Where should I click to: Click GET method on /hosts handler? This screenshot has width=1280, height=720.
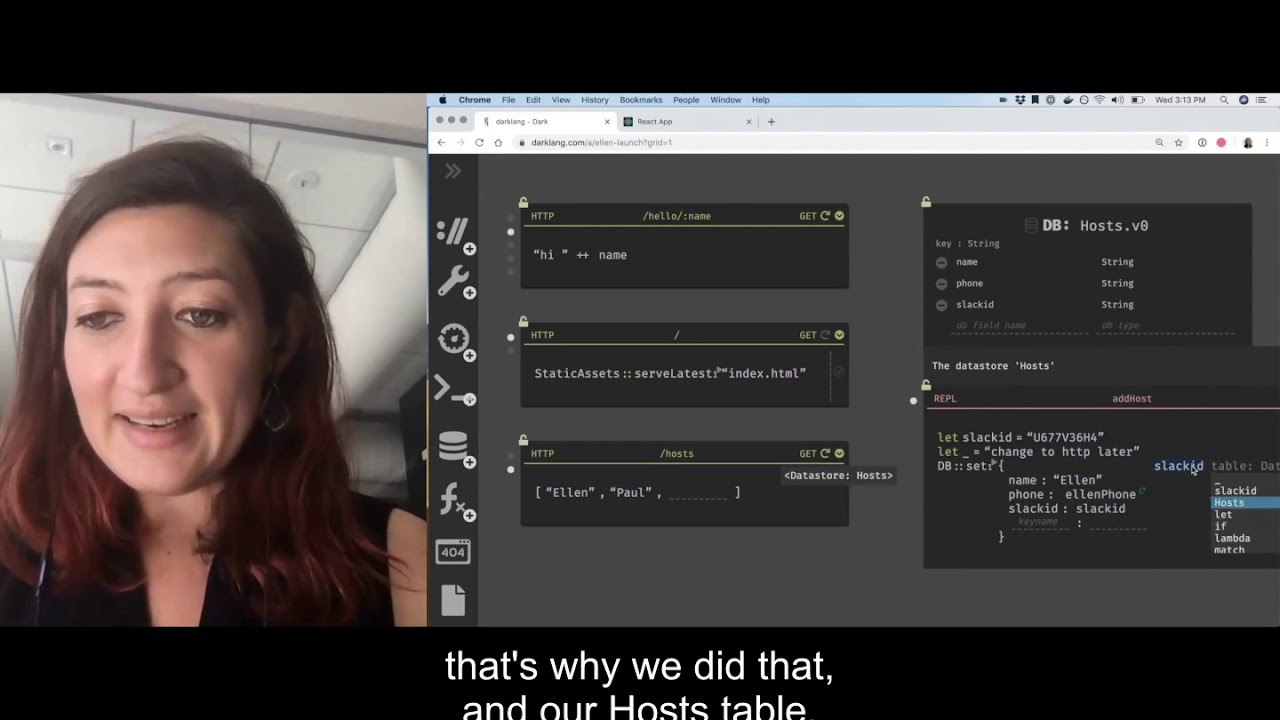(x=808, y=454)
